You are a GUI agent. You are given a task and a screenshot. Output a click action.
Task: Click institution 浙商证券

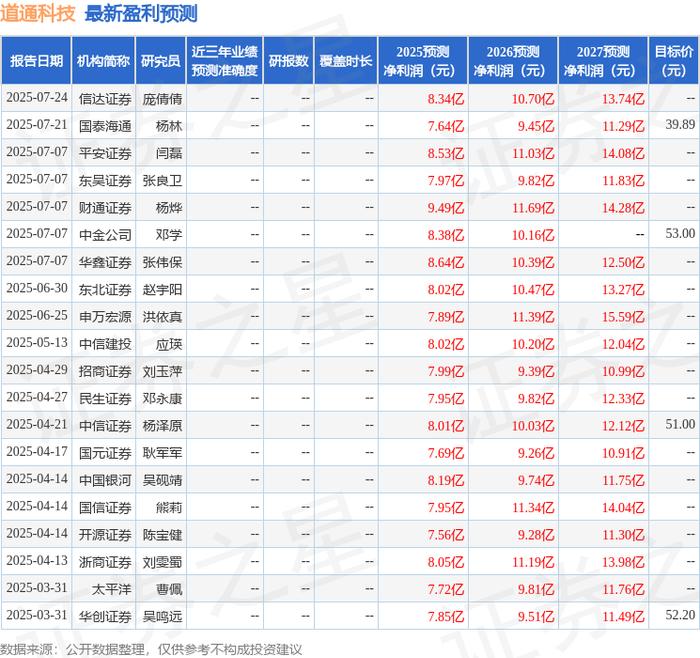pyautogui.click(x=105, y=562)
